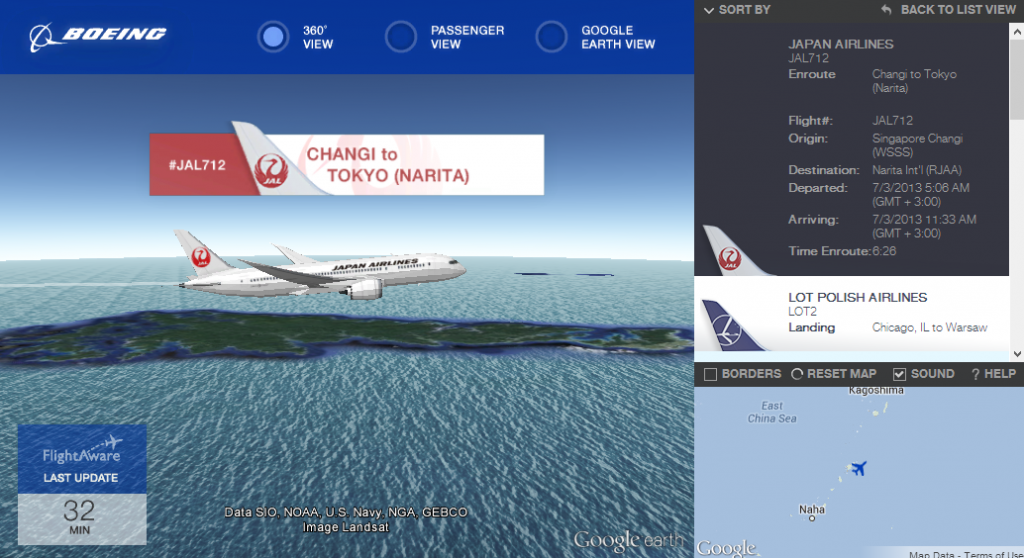Click Singapore Changi (WSSS) origin value
Screen dimensions: 1024x558
pyautogui.click(x=917, y=145)
